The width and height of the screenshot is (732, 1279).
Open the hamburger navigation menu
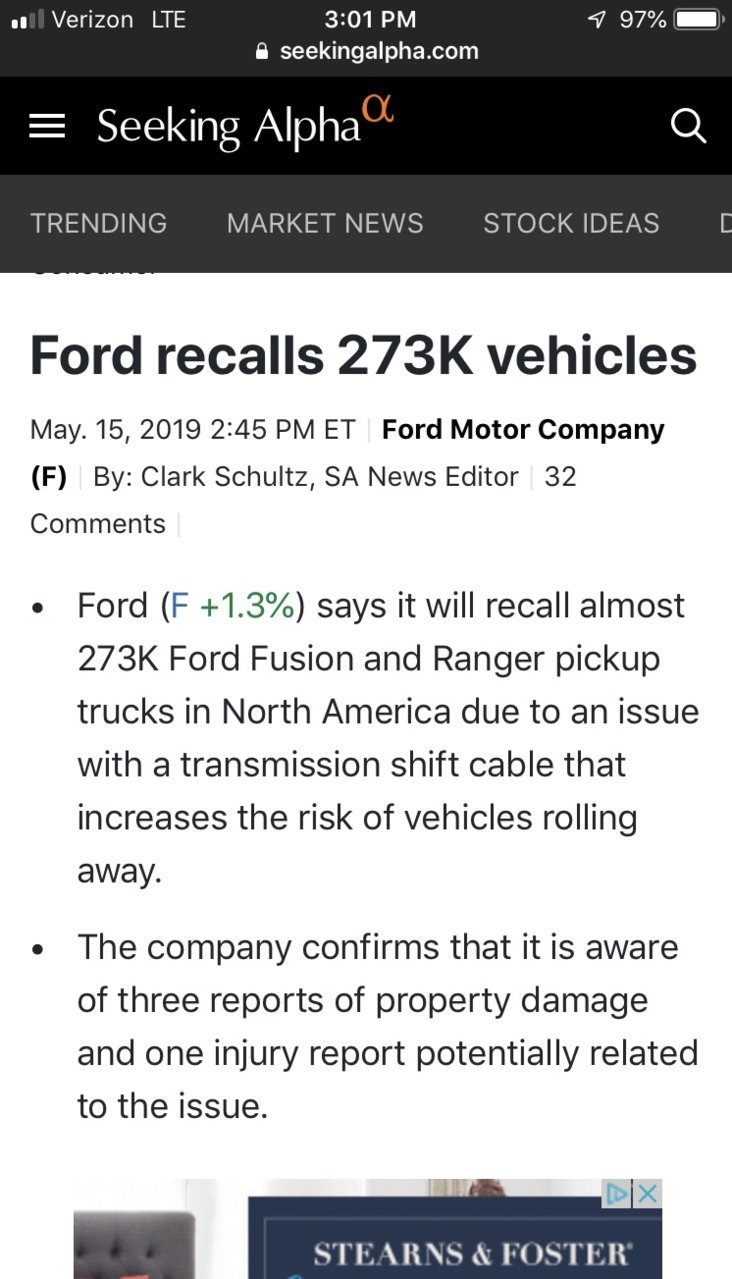click(x=47, y=126)
